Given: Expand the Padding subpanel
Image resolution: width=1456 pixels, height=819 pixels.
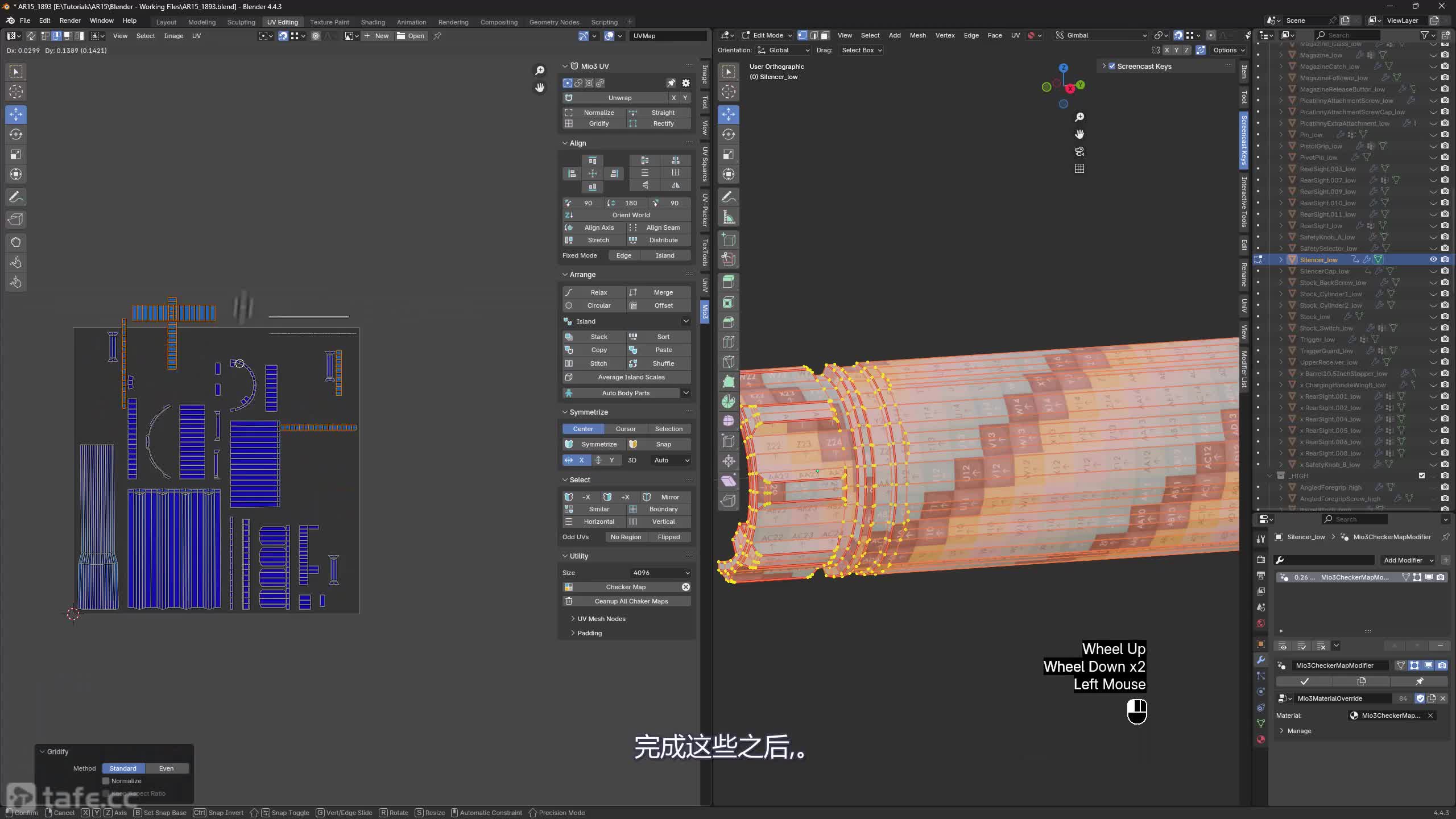Looking at the screenshot, I should (589, 633).
